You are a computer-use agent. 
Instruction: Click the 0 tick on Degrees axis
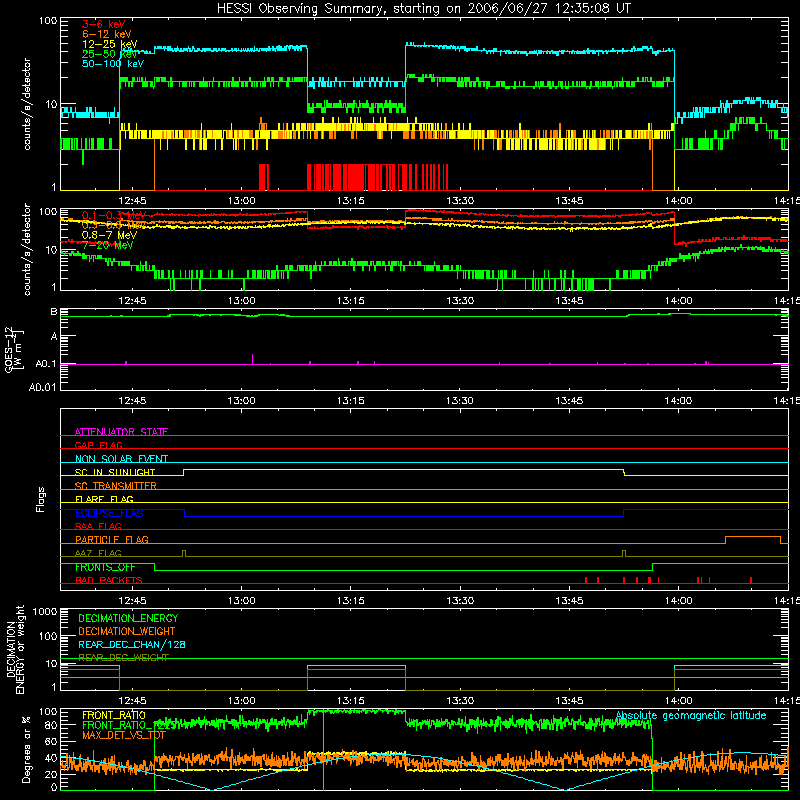tap(54, 788)
